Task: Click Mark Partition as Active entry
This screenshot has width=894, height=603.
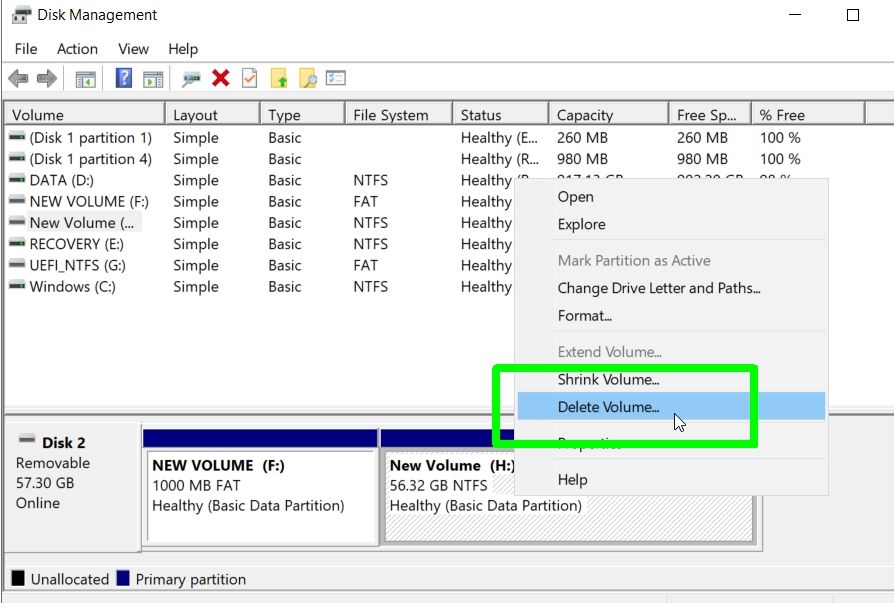Action: click(x=671, y=260)
